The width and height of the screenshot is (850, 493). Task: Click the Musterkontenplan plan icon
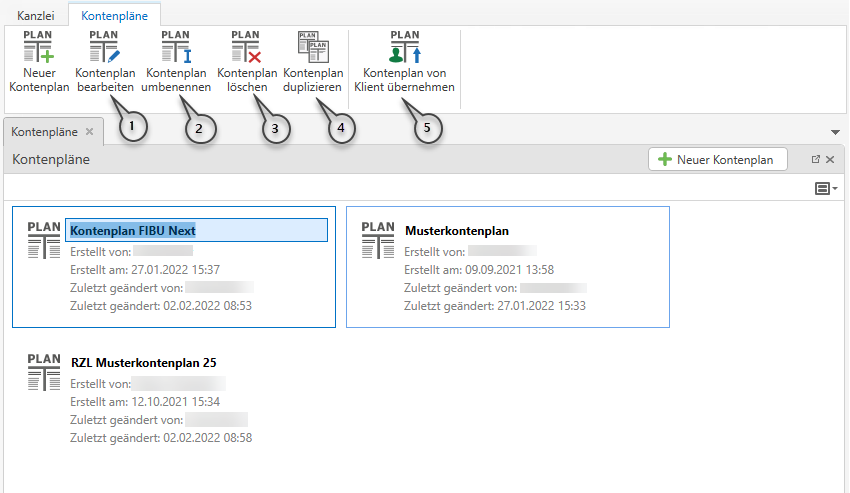point(378,241)
